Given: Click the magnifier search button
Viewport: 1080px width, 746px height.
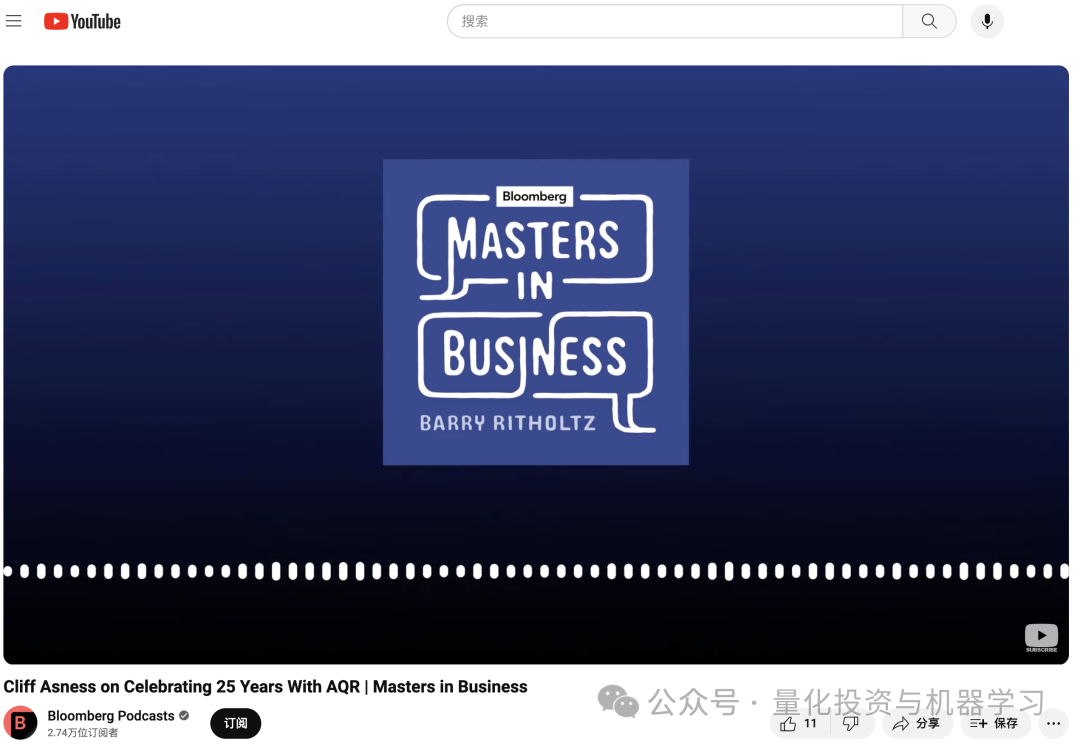Looking at the screenshot, I should coord(929,21).
